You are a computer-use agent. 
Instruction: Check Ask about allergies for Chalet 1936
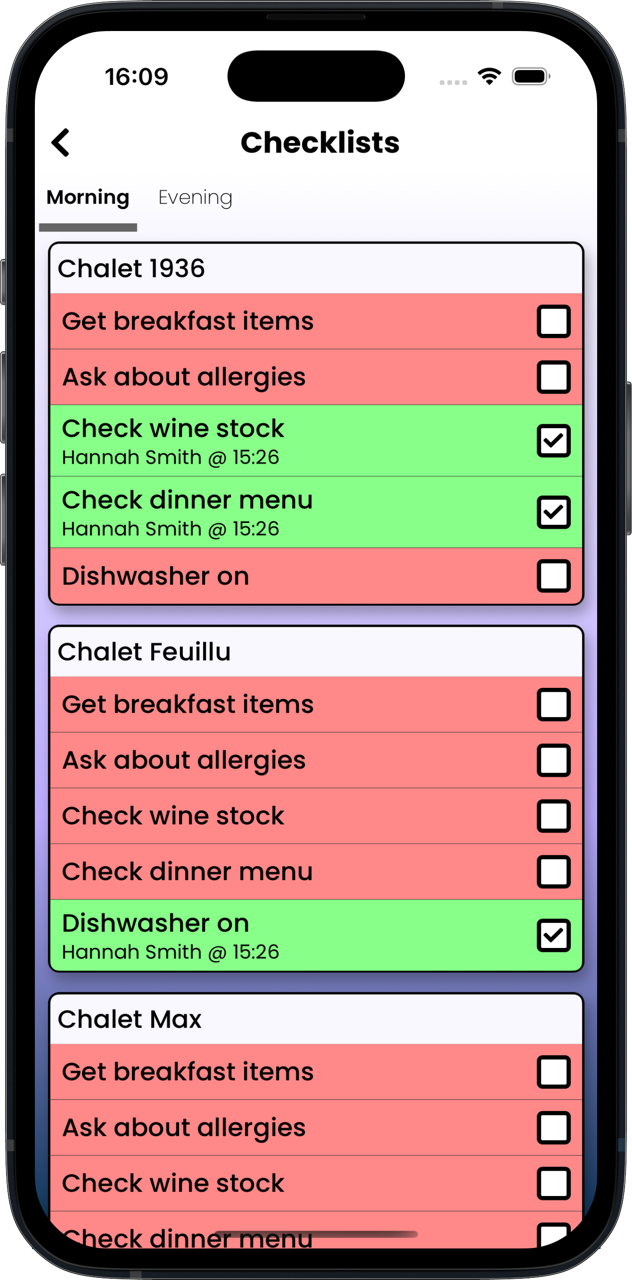coord(553,377)
